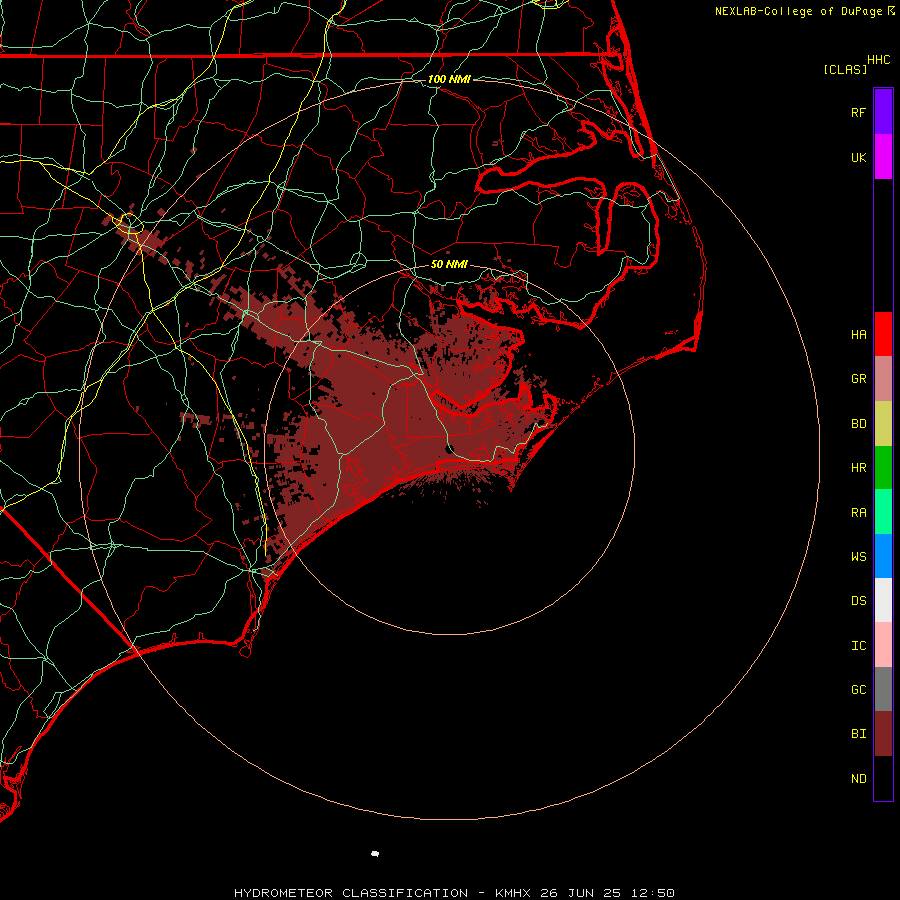900x900 pixels.
Task: Click the 50 NMI range ring label
Action: 449,264
